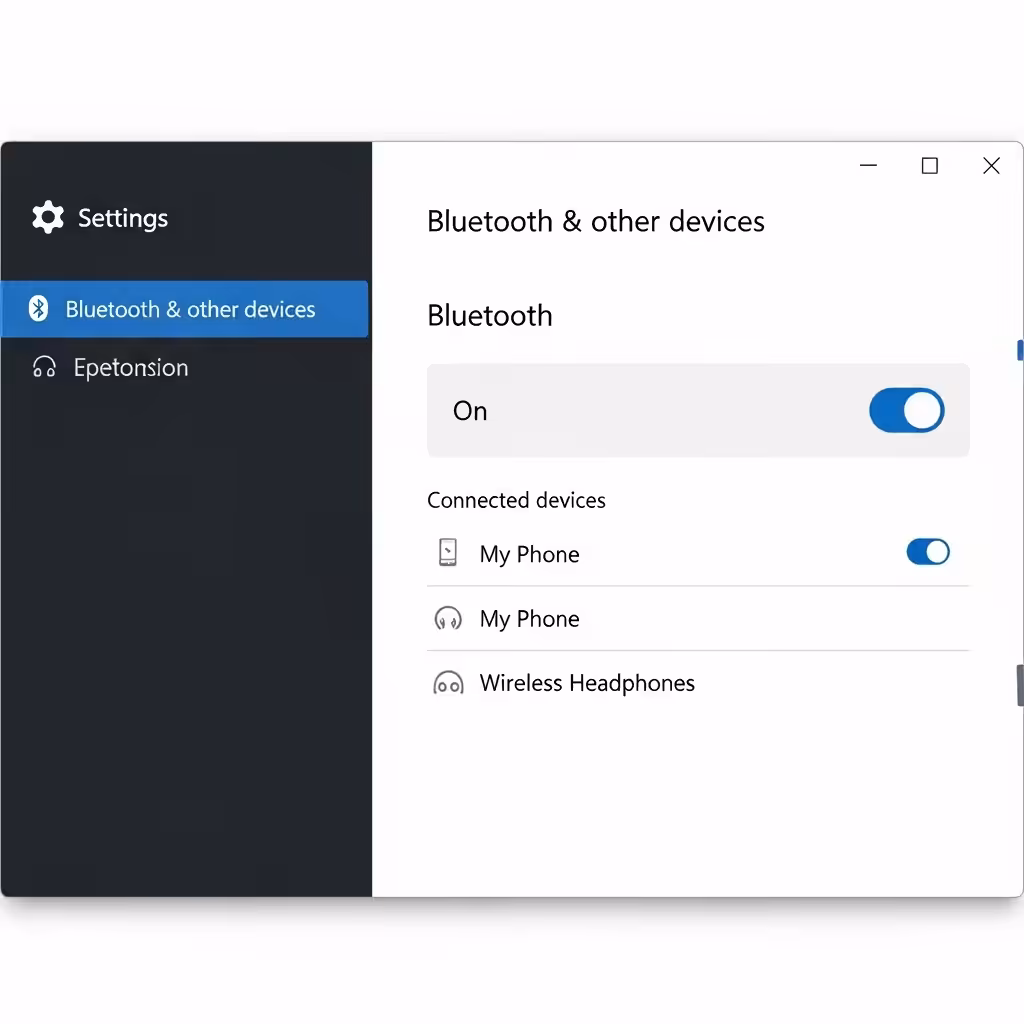Click the first My Phone label
1024x1024 pixels.
[x=530, y=554]
